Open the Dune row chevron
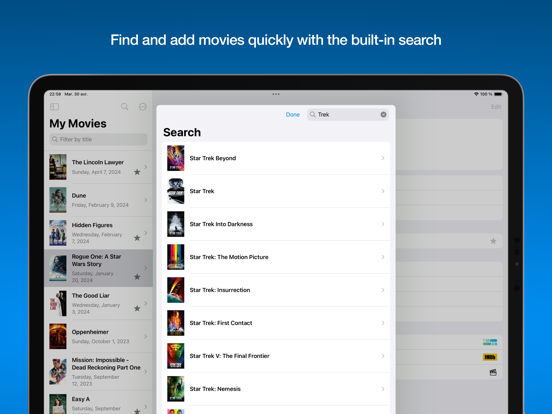 click(145, 200)
